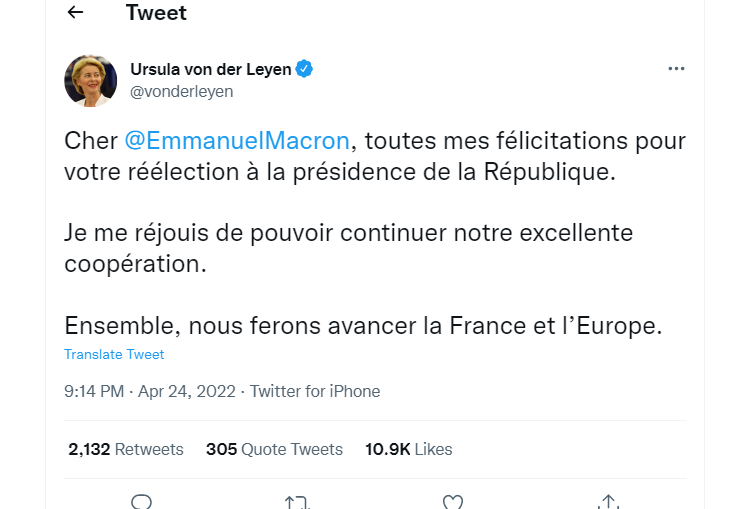Retweet using the arrows icon
This screenshot has height=509, width=734.
point(297,502)
